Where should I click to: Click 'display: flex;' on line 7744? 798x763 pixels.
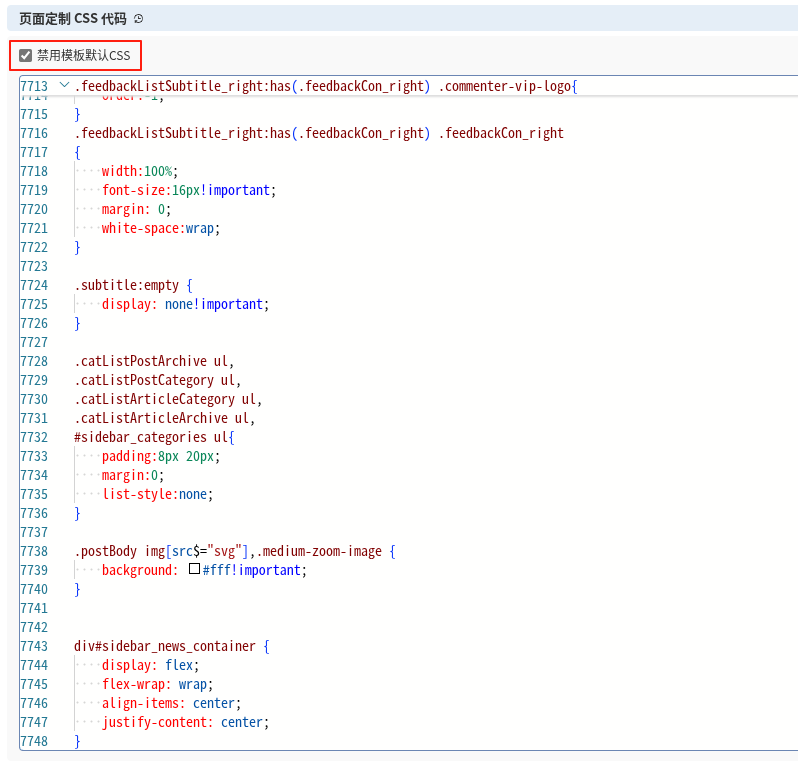click(150, 665)
